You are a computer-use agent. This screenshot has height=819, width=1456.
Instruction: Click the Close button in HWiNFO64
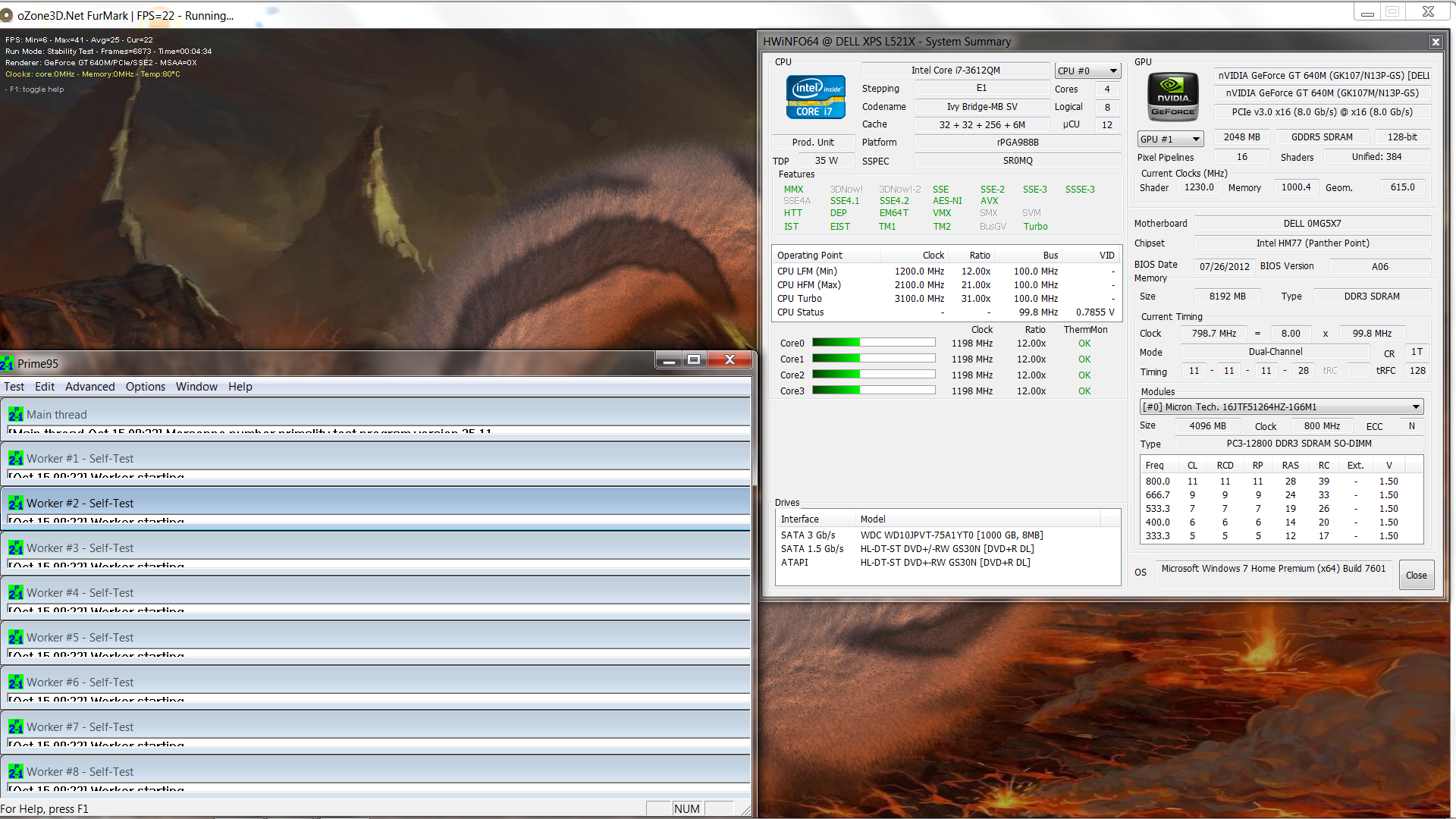click(x=1416, y=576)
